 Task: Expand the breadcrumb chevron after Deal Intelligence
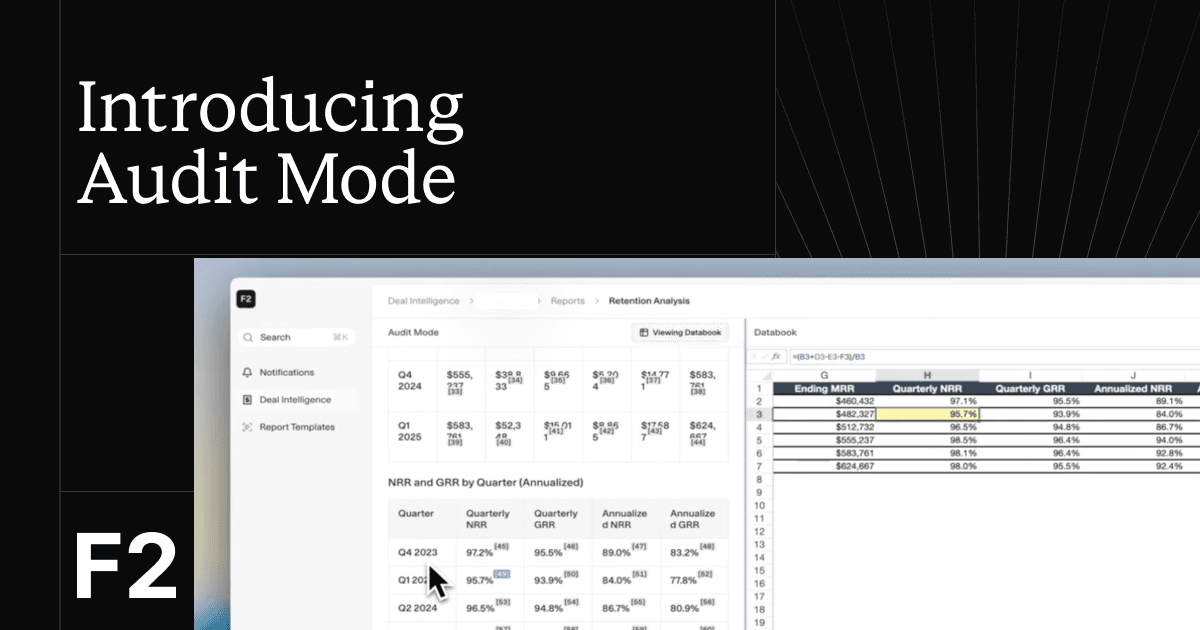[471, 301]
